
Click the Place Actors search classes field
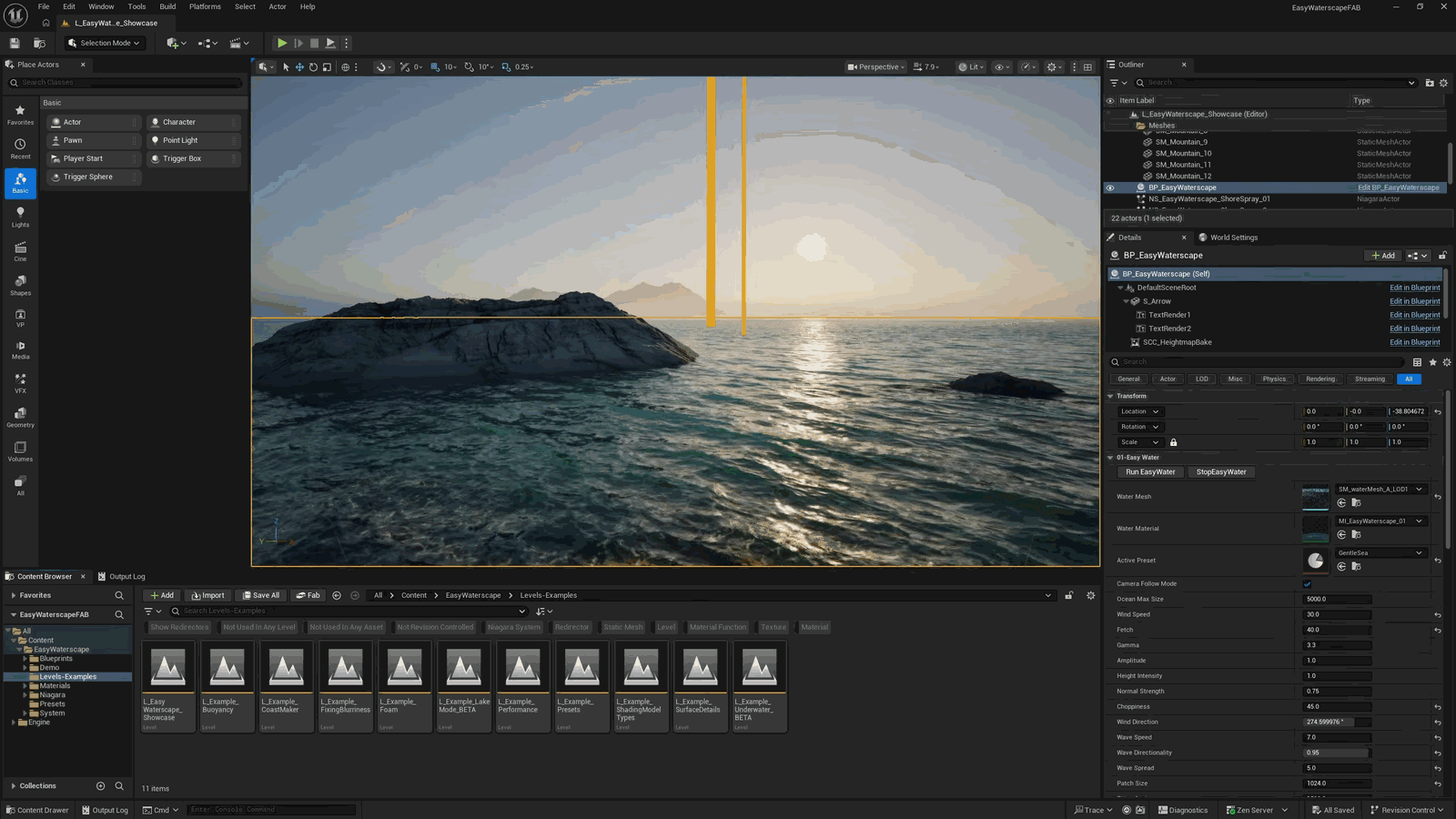(x=126, y=83)
